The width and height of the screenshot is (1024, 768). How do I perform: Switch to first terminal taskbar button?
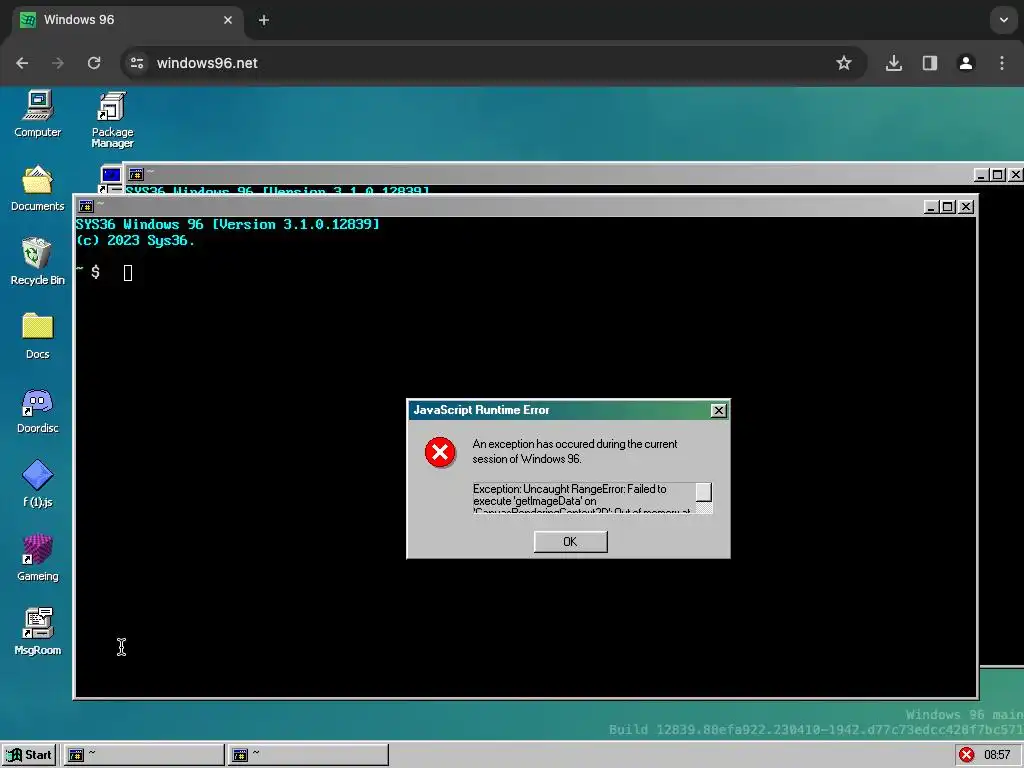(x=144, y=755)
